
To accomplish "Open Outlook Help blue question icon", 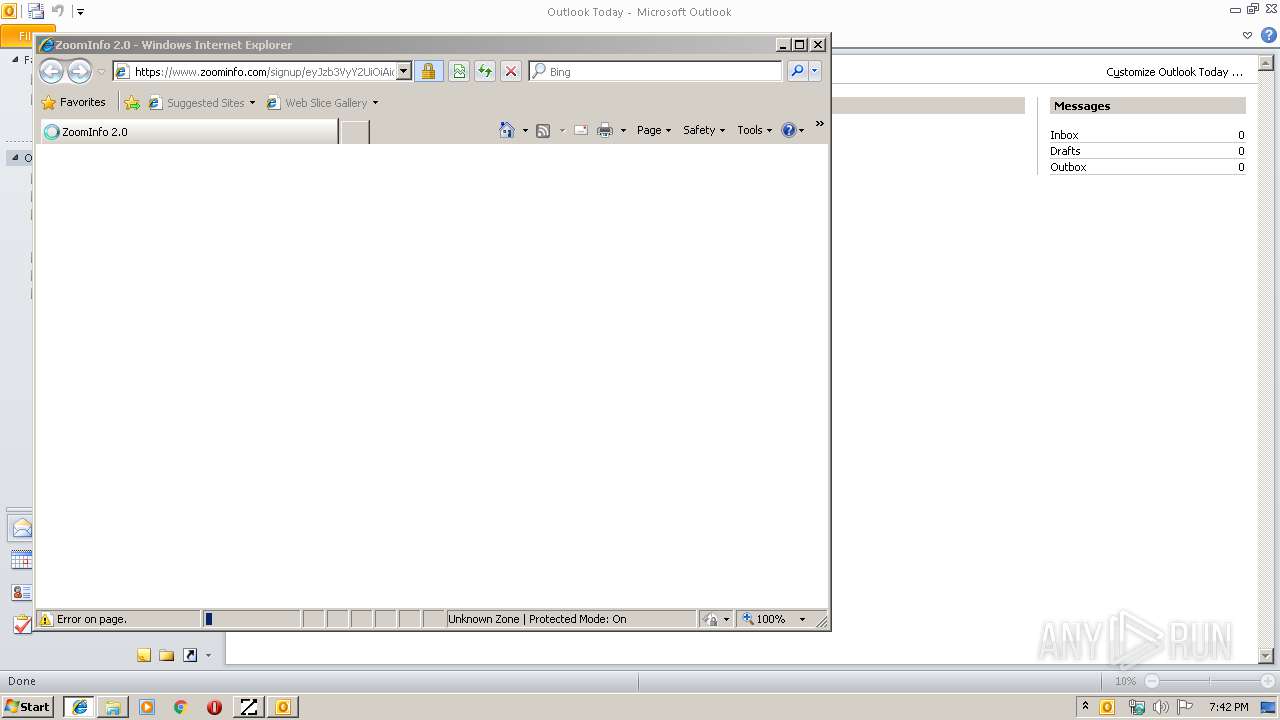I will [1269, 35].
